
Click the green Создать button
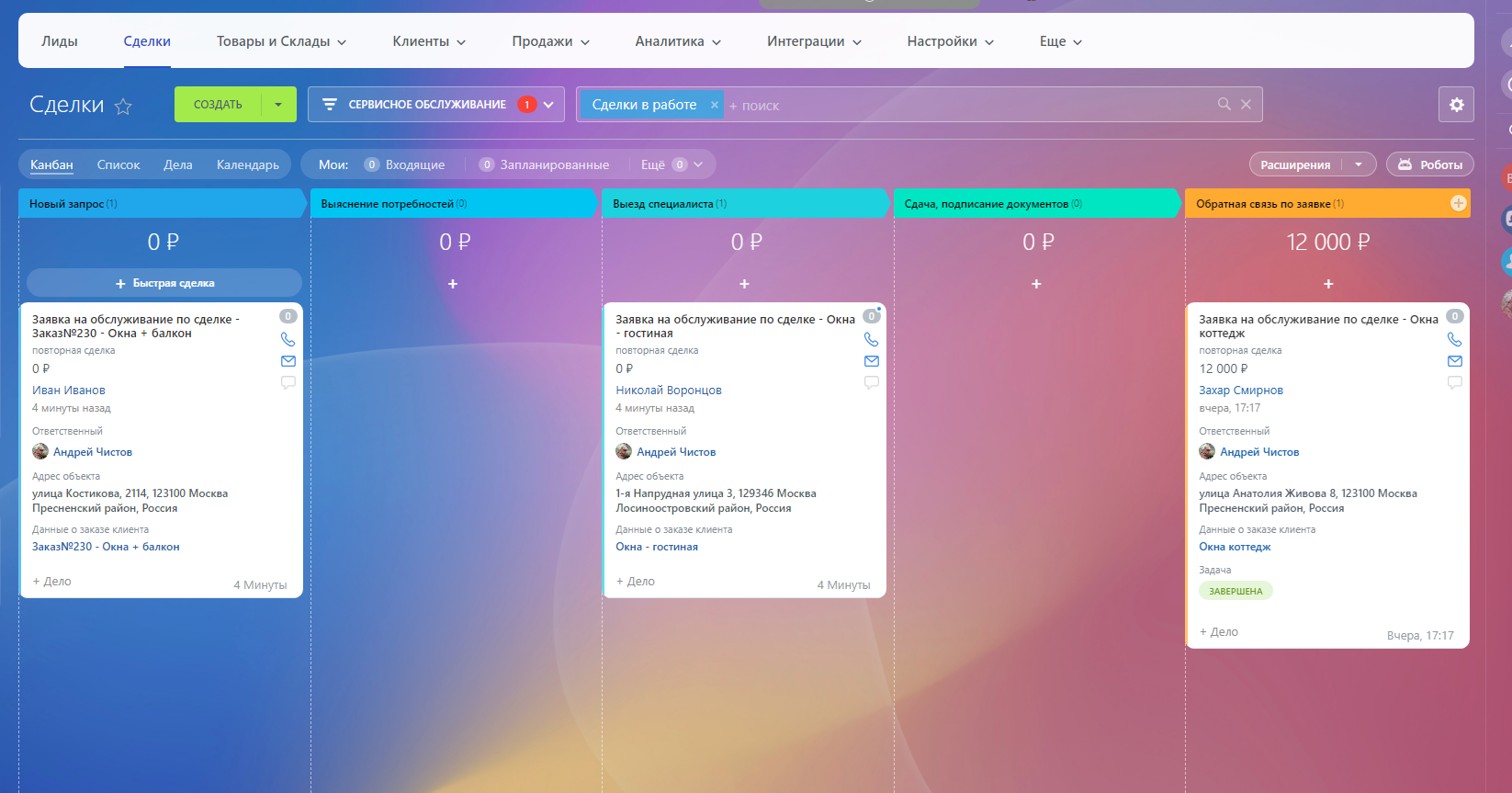click(218, 105)
